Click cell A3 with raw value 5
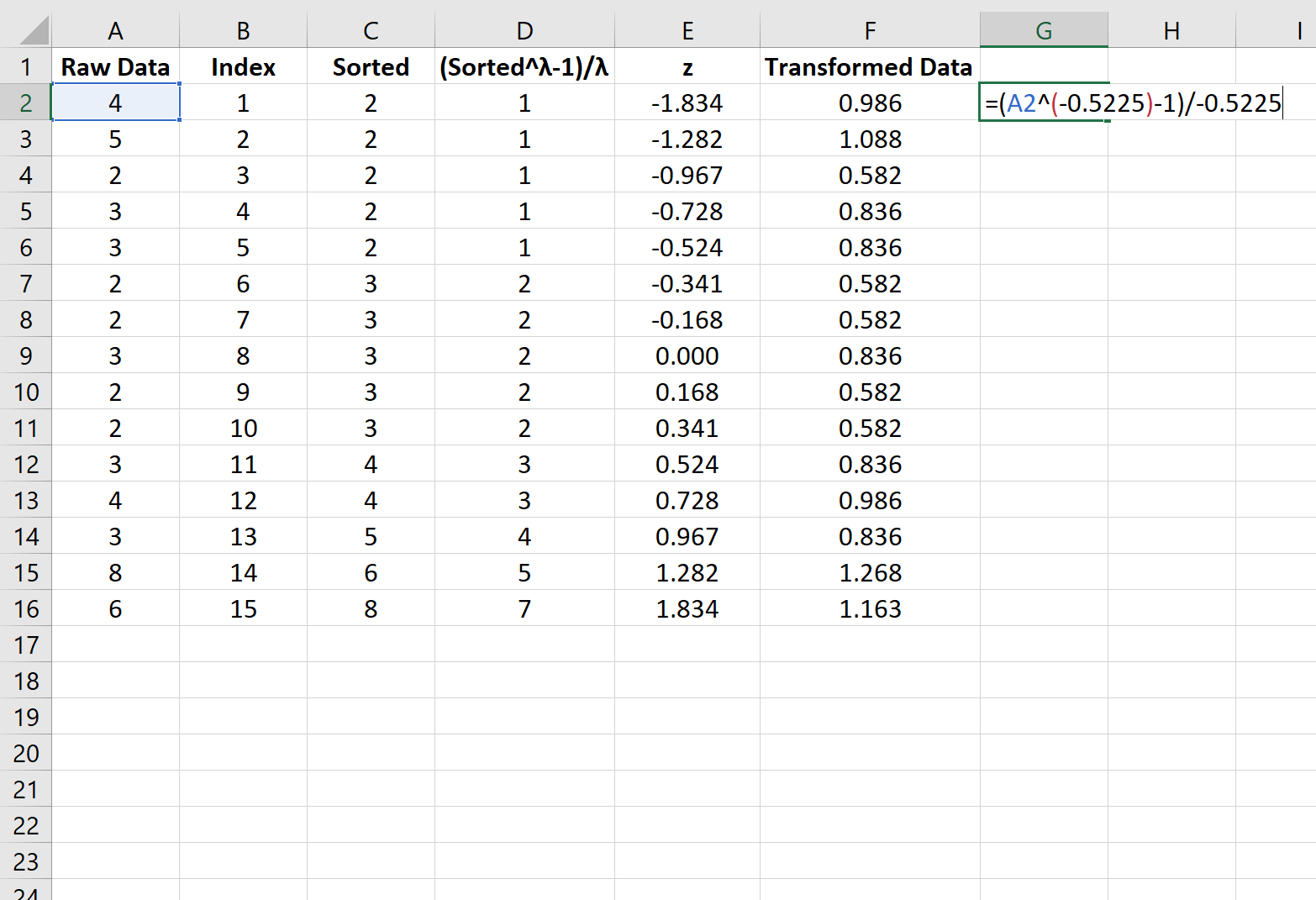Viewport: 1316px width, 900px height. [116, 139]
